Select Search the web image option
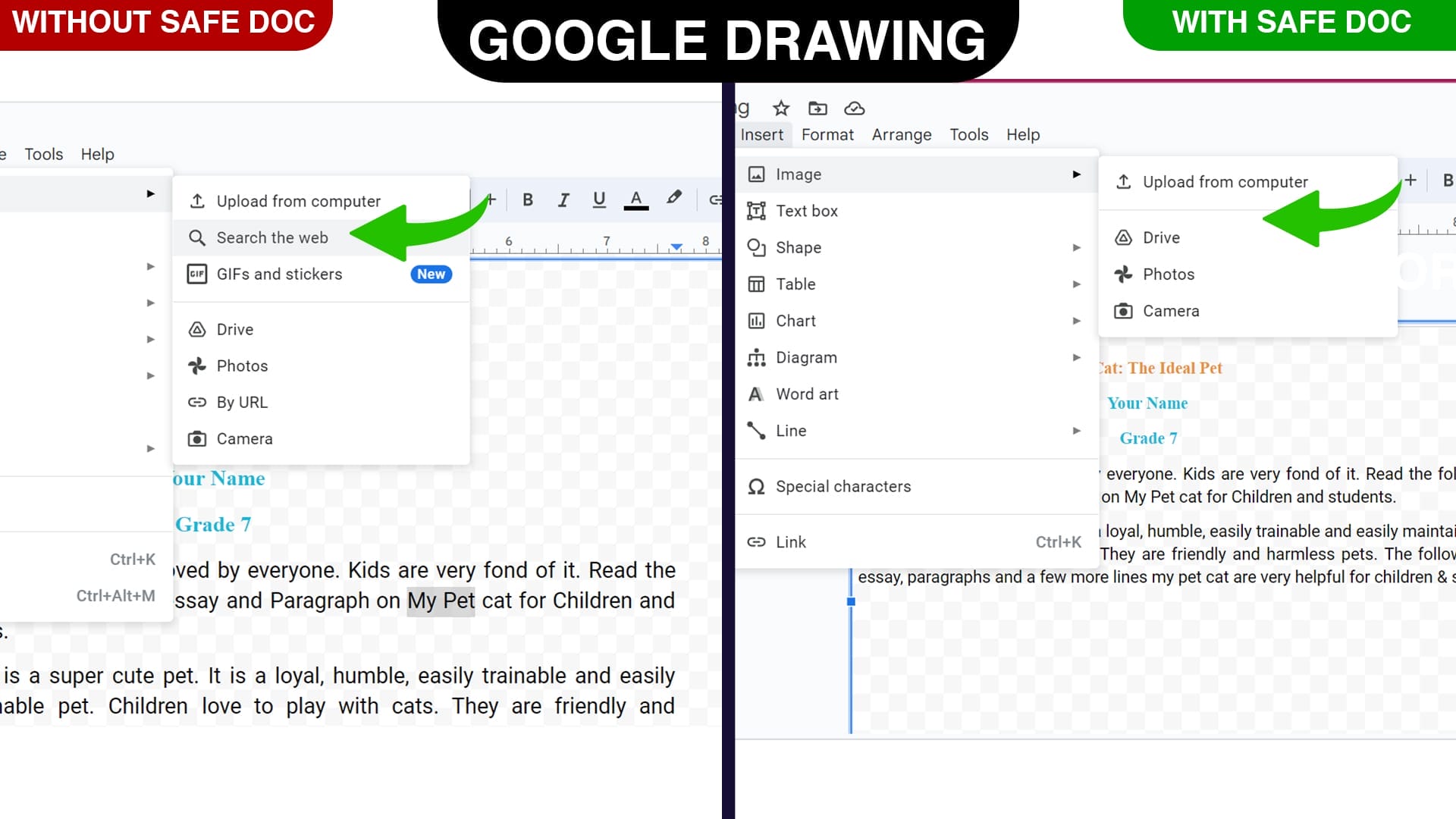The image size is (1456, 819). pyautogui.click(x=273, y=237)
